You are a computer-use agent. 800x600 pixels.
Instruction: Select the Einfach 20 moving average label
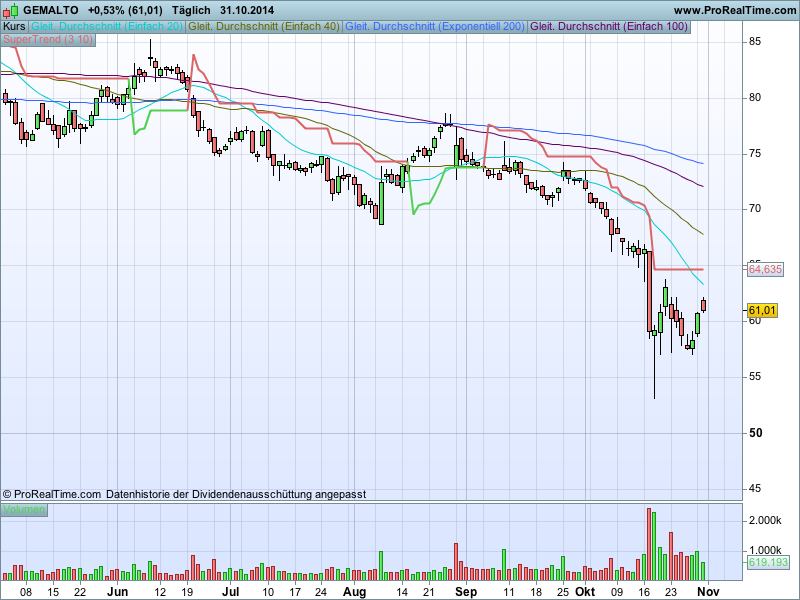tap(107, 26)
